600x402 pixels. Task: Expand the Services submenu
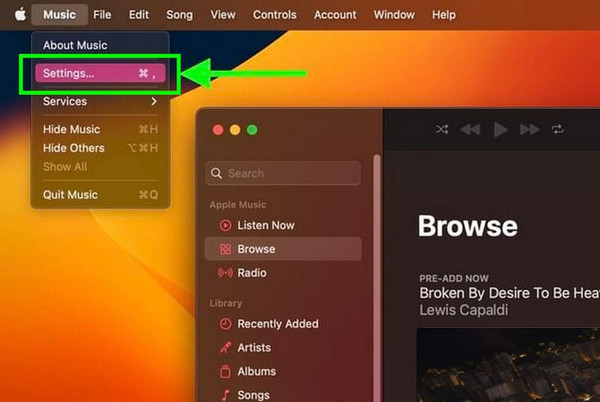coord(100,101)
